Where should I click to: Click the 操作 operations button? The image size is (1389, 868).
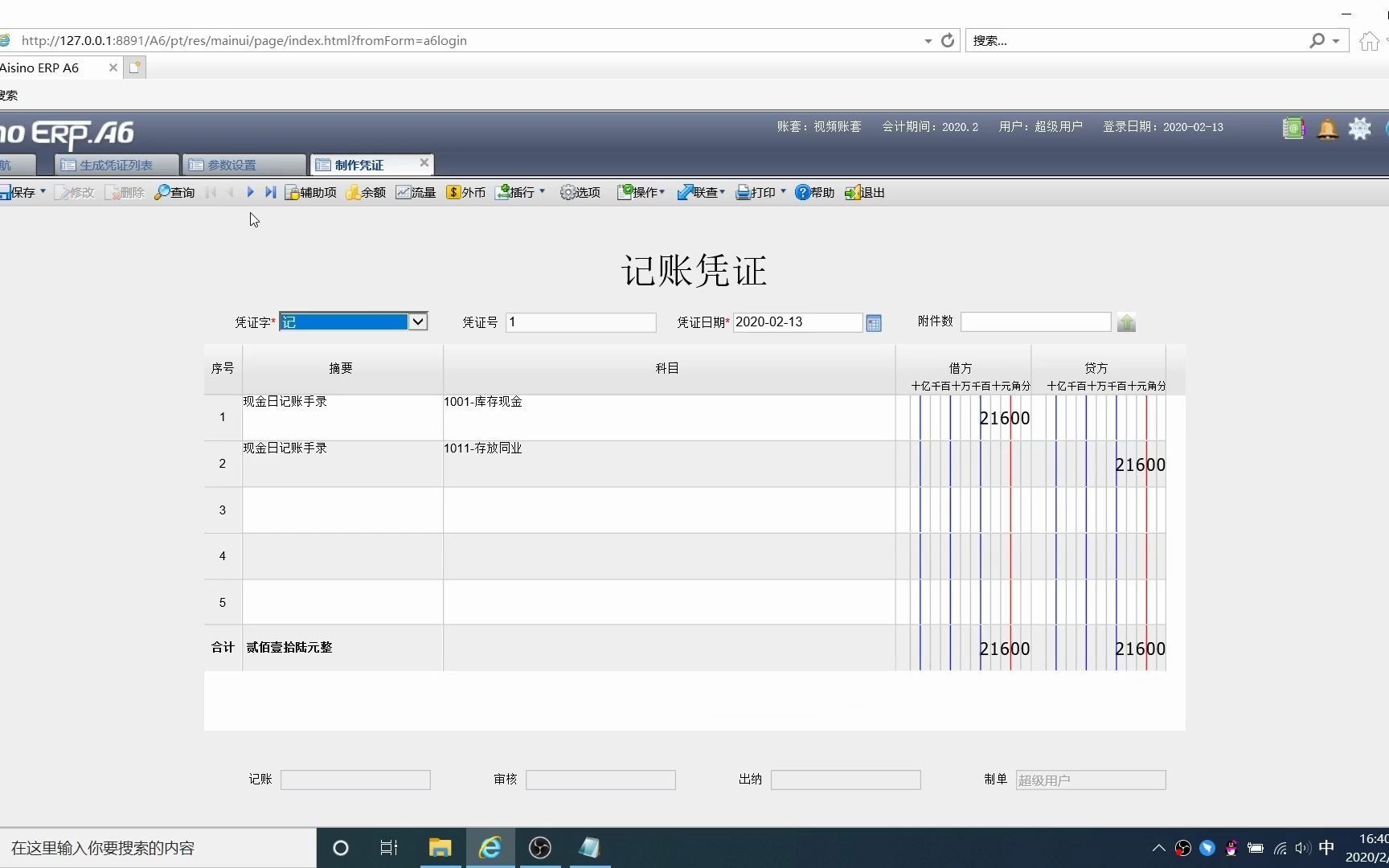coord(637,192)
